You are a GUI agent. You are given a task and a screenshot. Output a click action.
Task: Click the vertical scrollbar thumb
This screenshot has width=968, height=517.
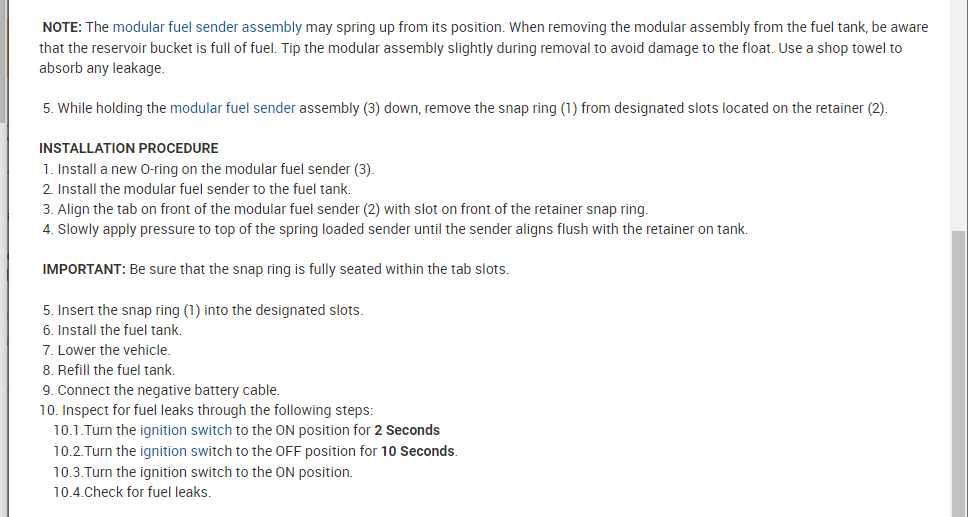tap(958, 370)
